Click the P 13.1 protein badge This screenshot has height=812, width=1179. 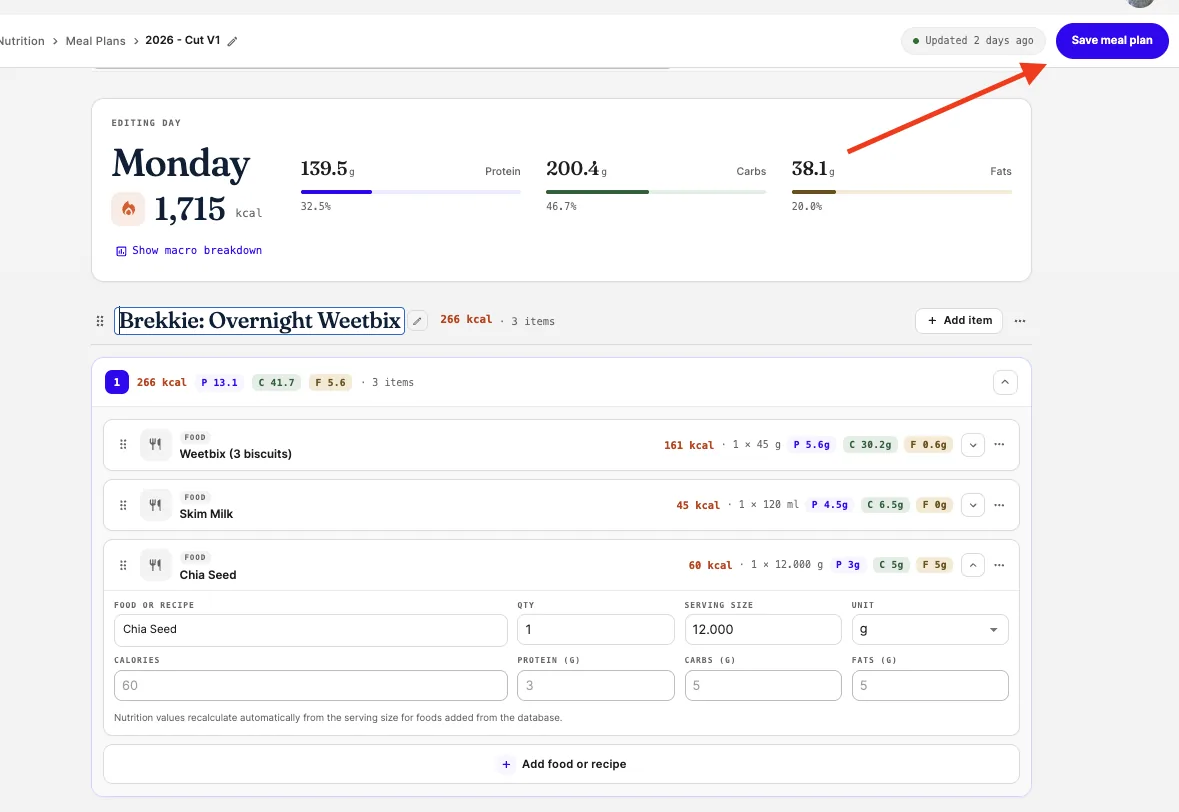pos(220,383)
